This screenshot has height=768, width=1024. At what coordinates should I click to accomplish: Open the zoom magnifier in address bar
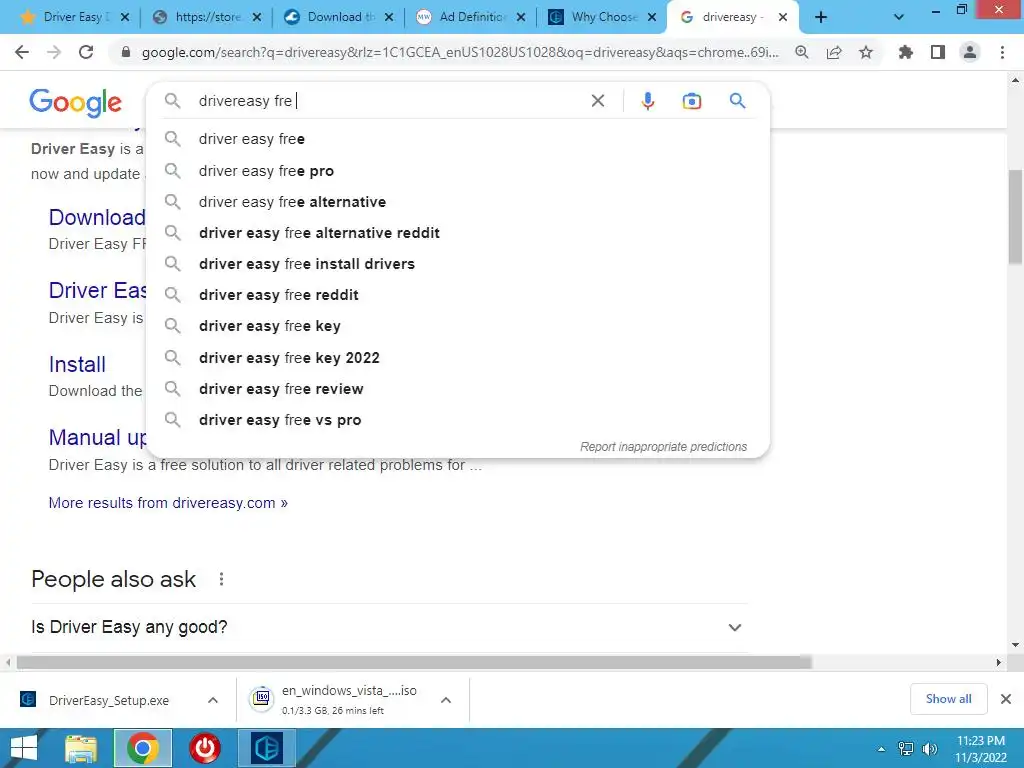click(x=802, y=52)
